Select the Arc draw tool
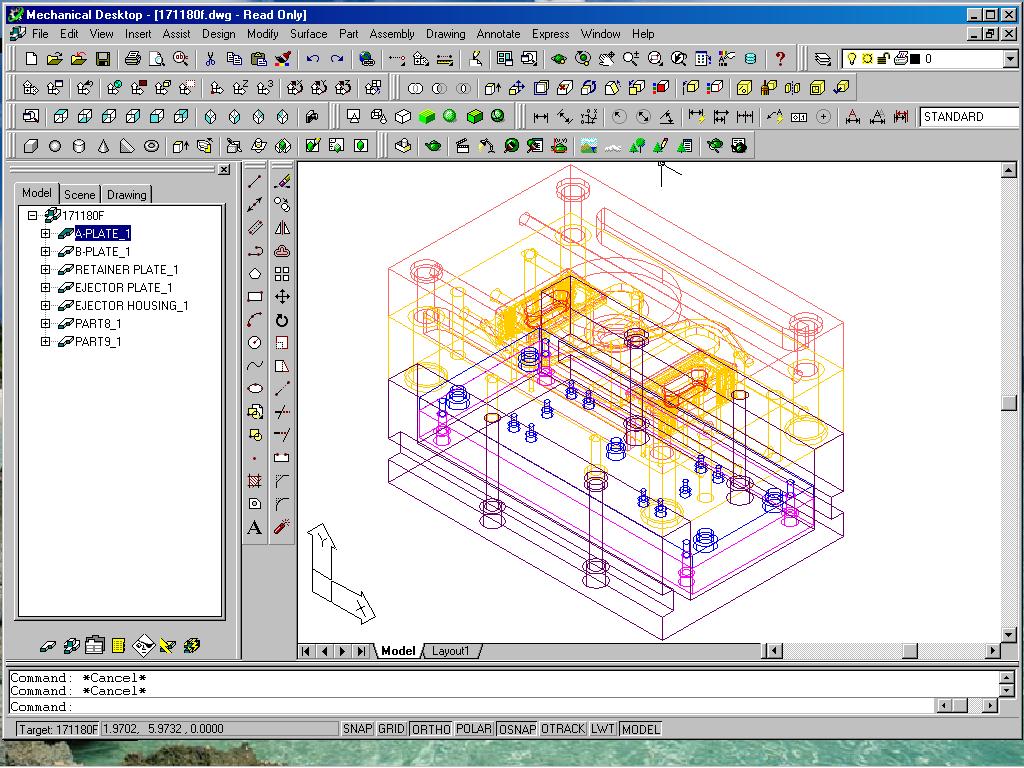The image size is (1024, 768). pos(255,320)
